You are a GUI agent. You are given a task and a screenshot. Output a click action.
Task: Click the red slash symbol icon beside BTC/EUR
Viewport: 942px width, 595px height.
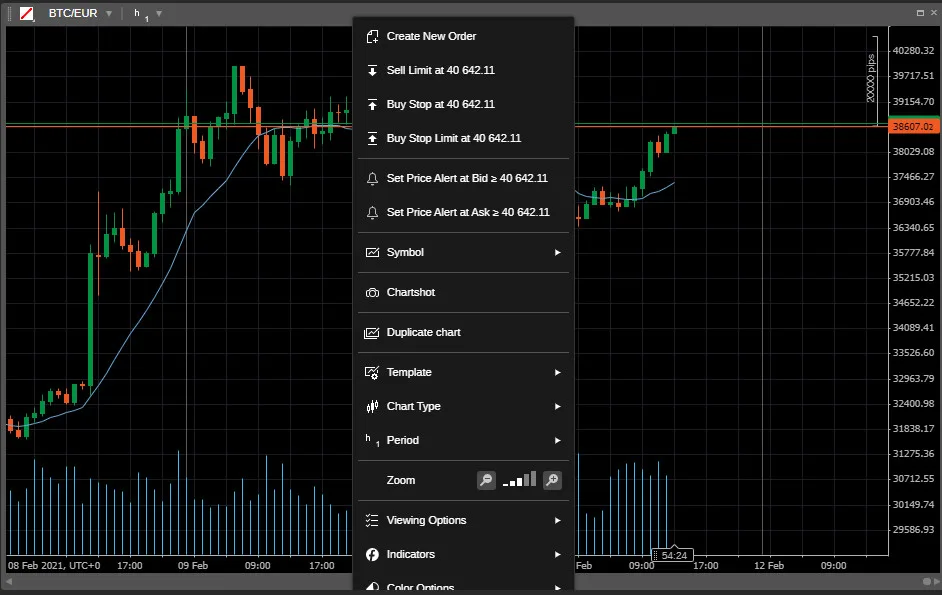coord(26,13)
